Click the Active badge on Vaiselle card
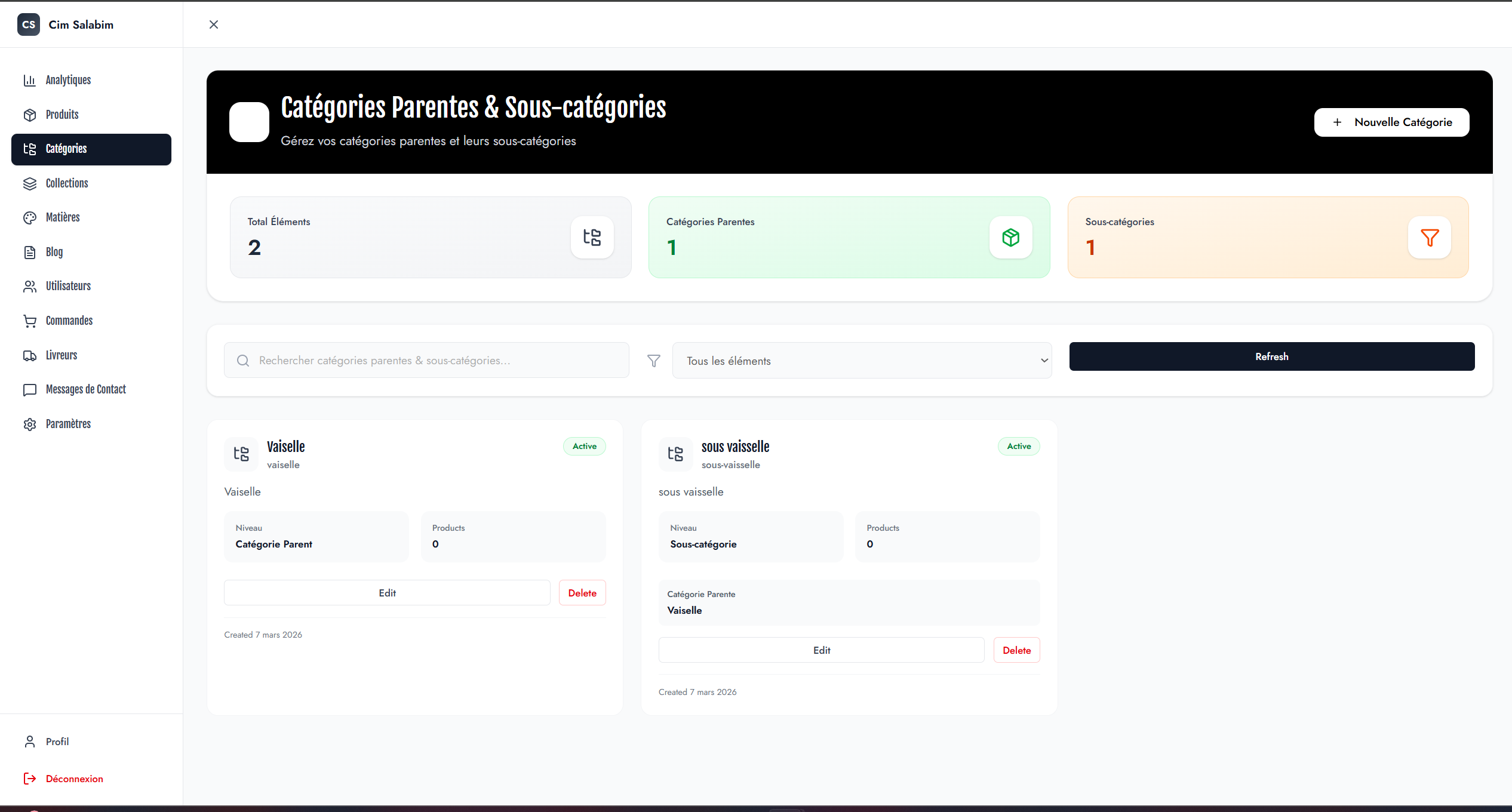 (584, 446)
